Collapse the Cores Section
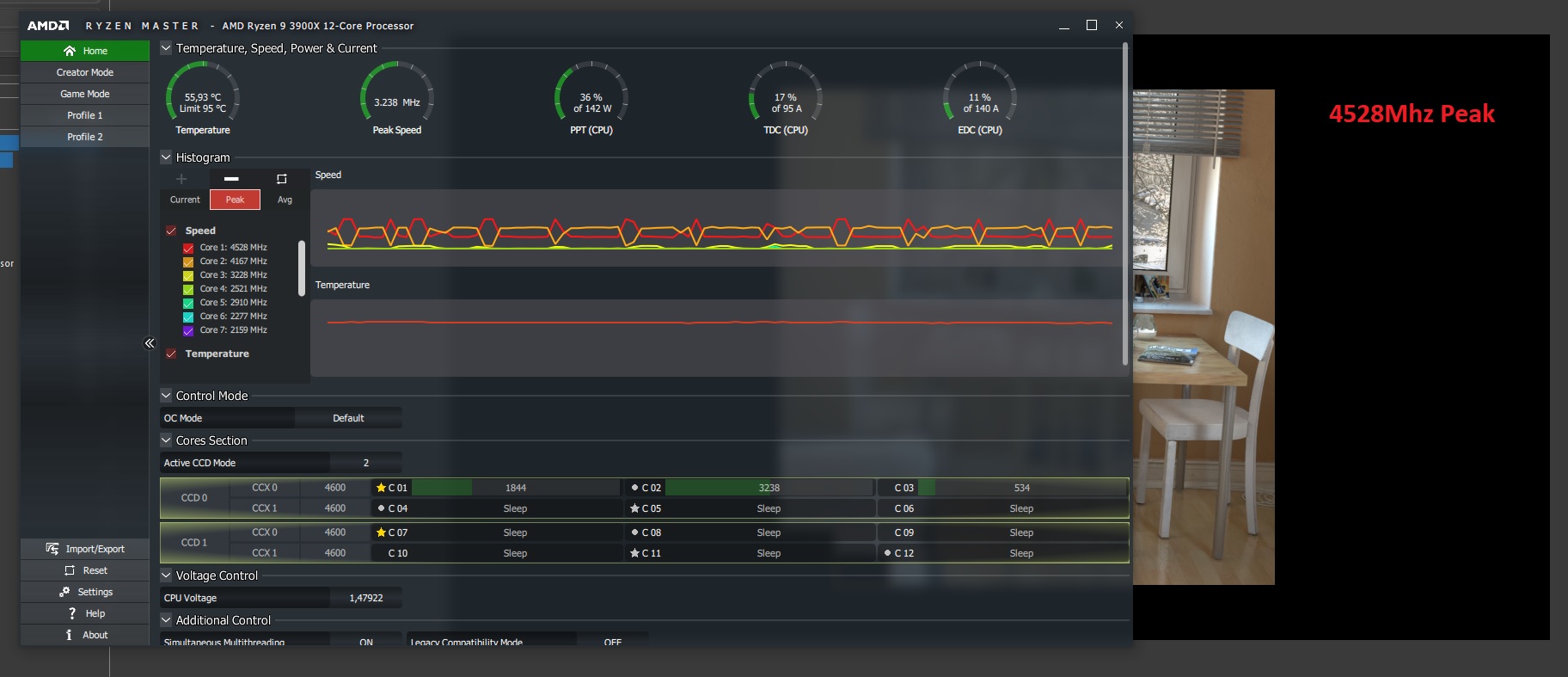The height and width of the screenshot is (677, 1568). (166, 440)
